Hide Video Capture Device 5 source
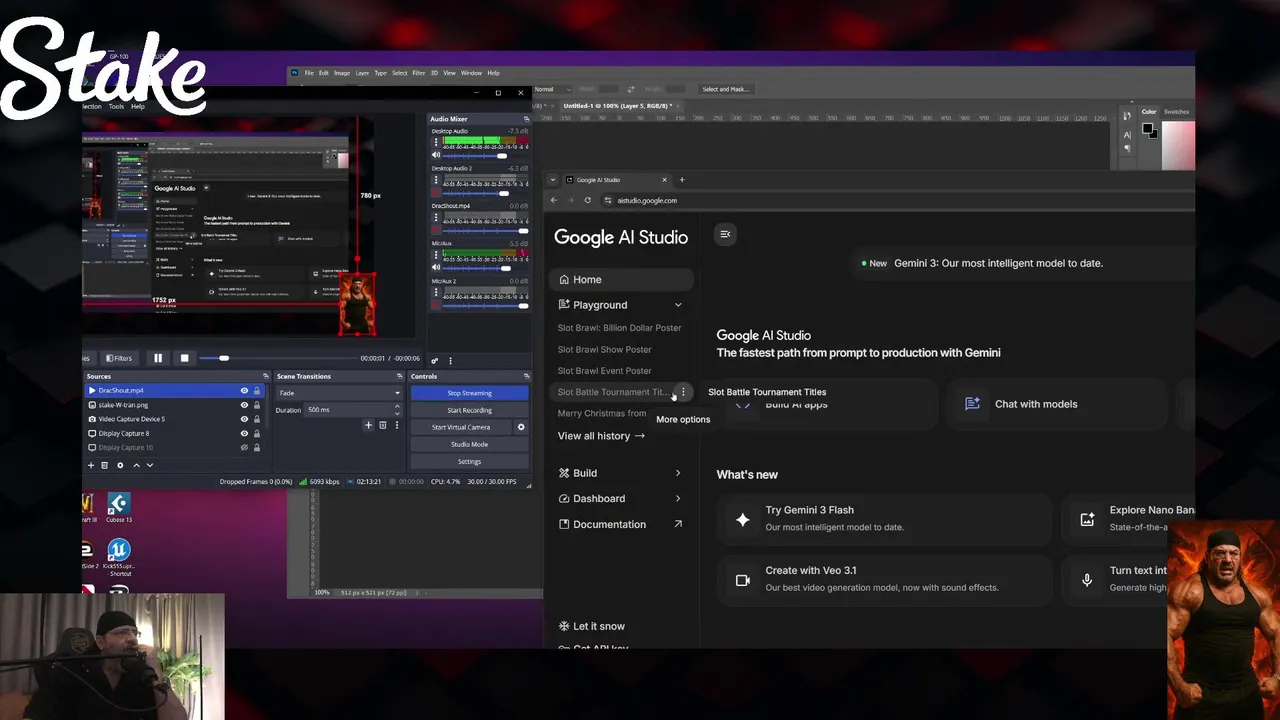The width and height of the screenshot is (1280, 720). [244, 419]
